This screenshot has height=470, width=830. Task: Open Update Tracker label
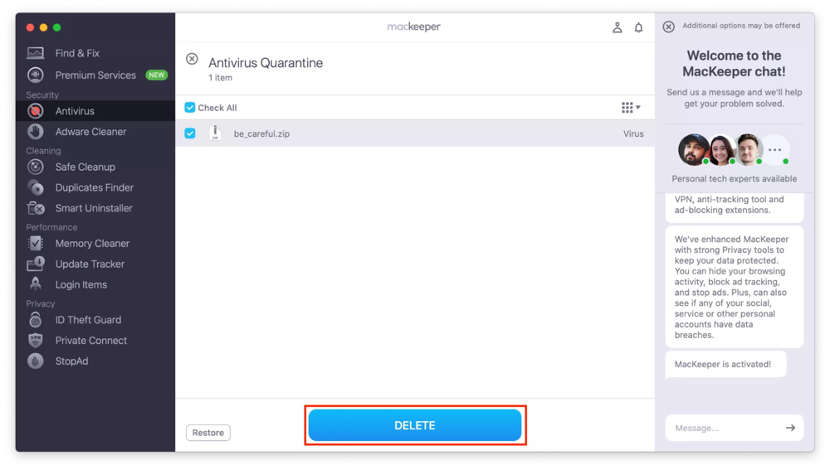point(90,264)
